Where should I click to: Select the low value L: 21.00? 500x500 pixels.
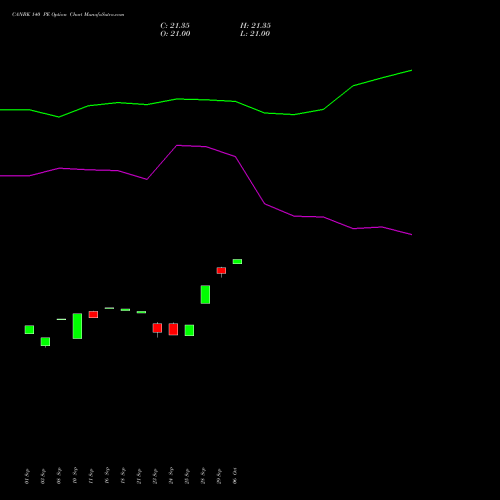255,34
